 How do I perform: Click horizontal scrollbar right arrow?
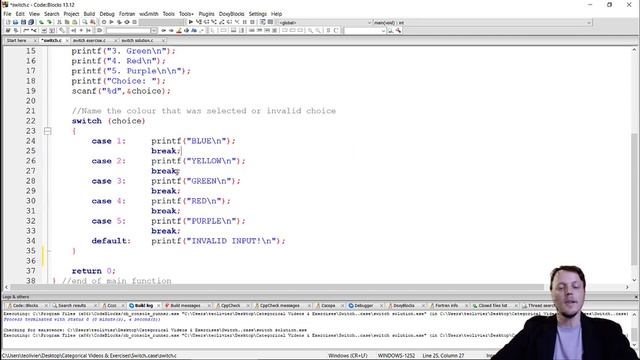[x=627, y=287]
